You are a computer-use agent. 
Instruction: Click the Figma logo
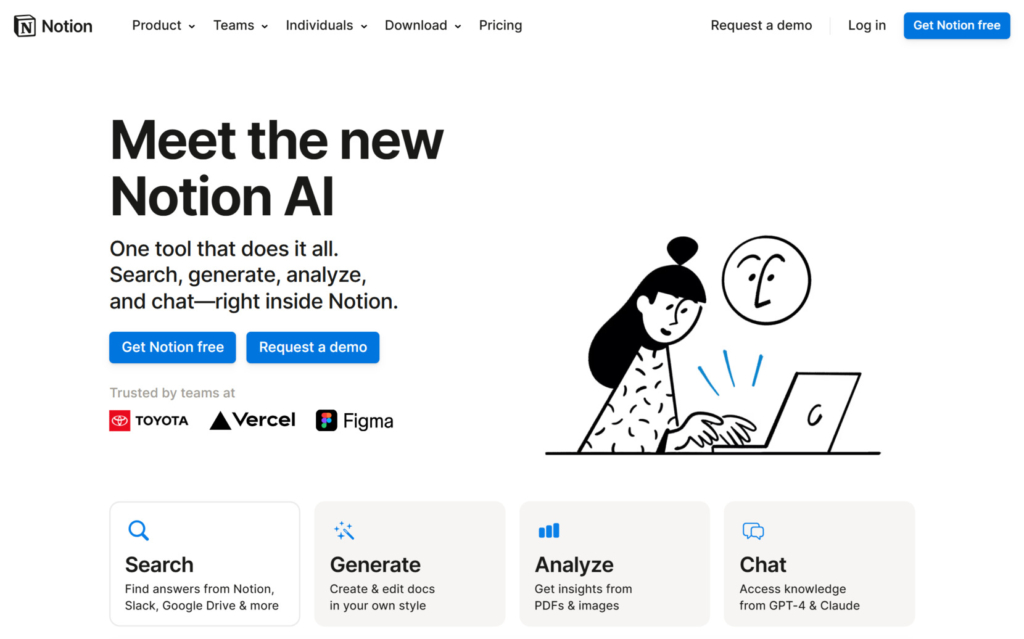pos(354,420)
